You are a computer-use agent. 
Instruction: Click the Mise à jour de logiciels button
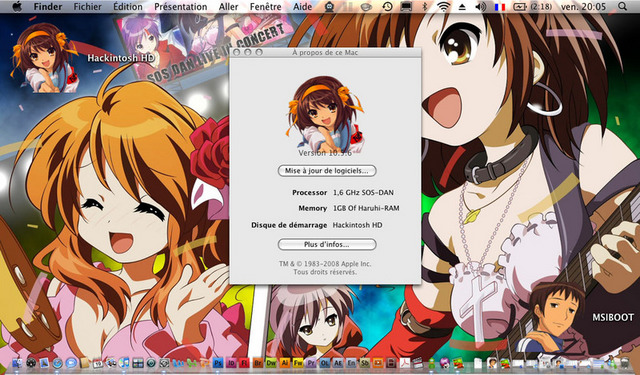327,171
